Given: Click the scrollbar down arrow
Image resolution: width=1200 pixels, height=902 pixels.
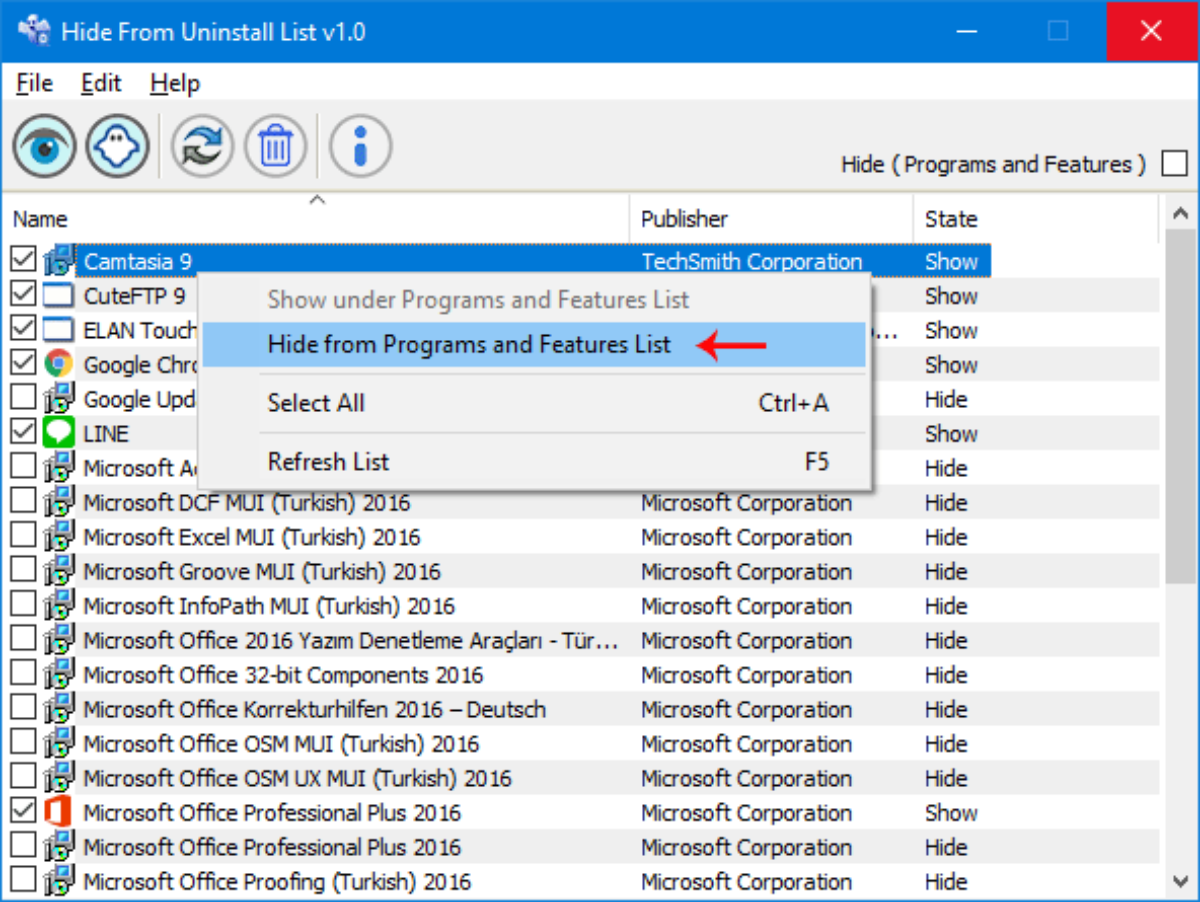Looking at the screenshot, I should pos(1180,881).
